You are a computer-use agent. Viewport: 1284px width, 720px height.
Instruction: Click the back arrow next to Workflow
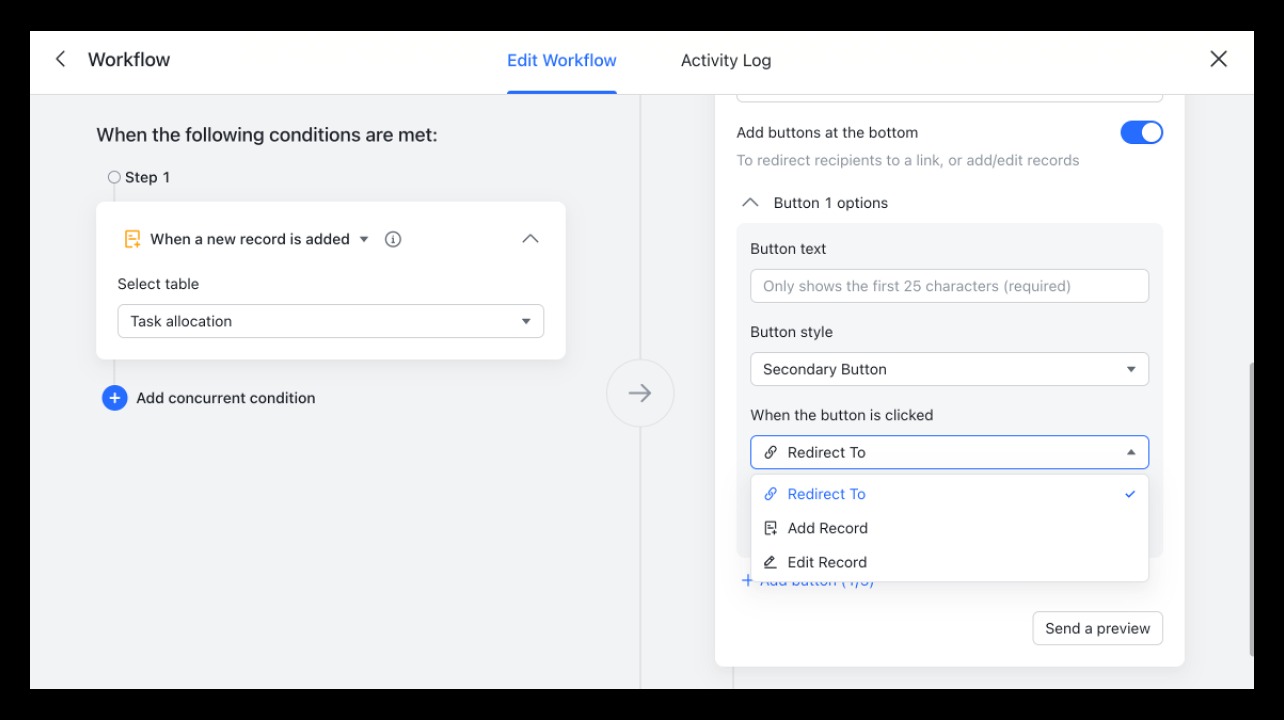(61, 60)
